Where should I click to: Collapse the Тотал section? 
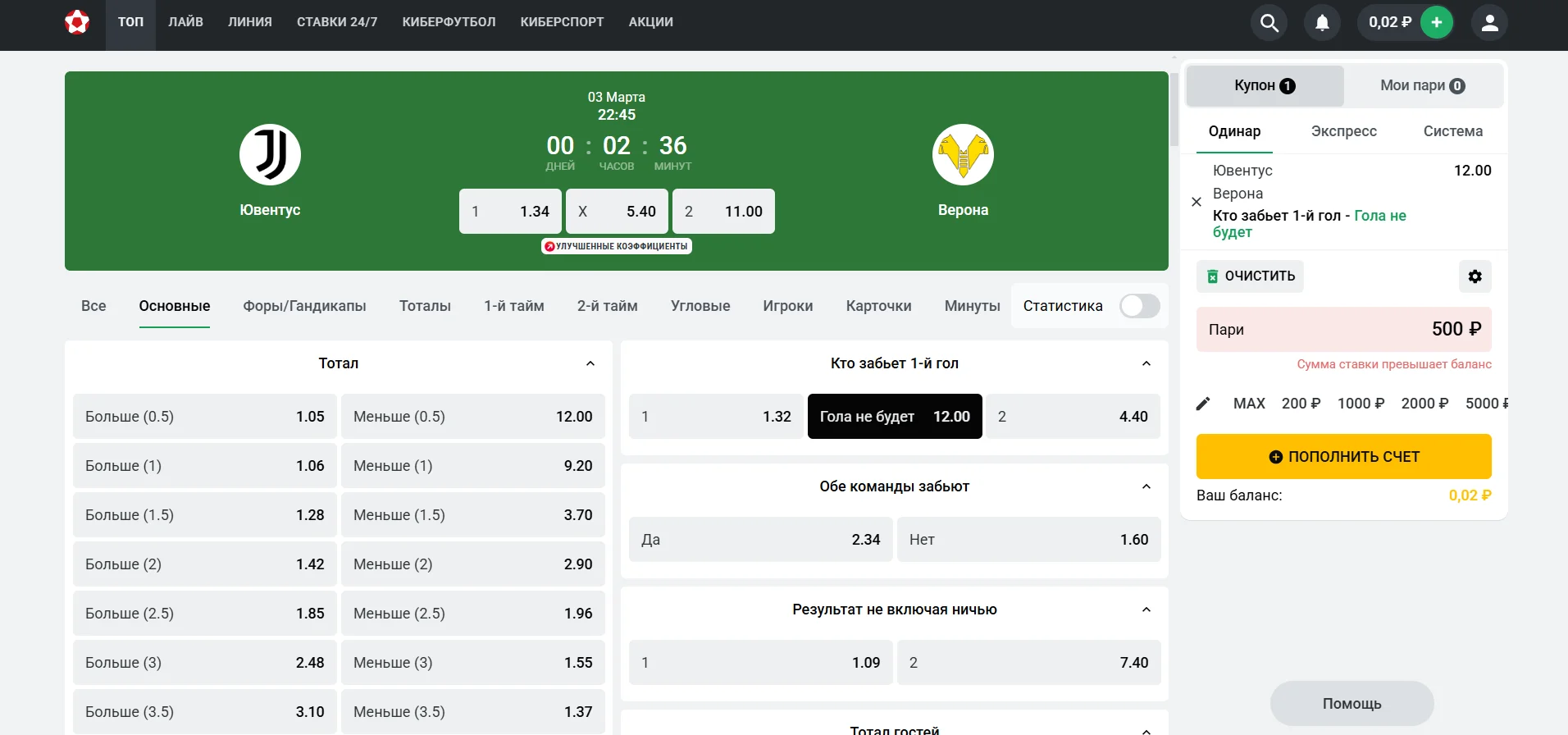590,363
